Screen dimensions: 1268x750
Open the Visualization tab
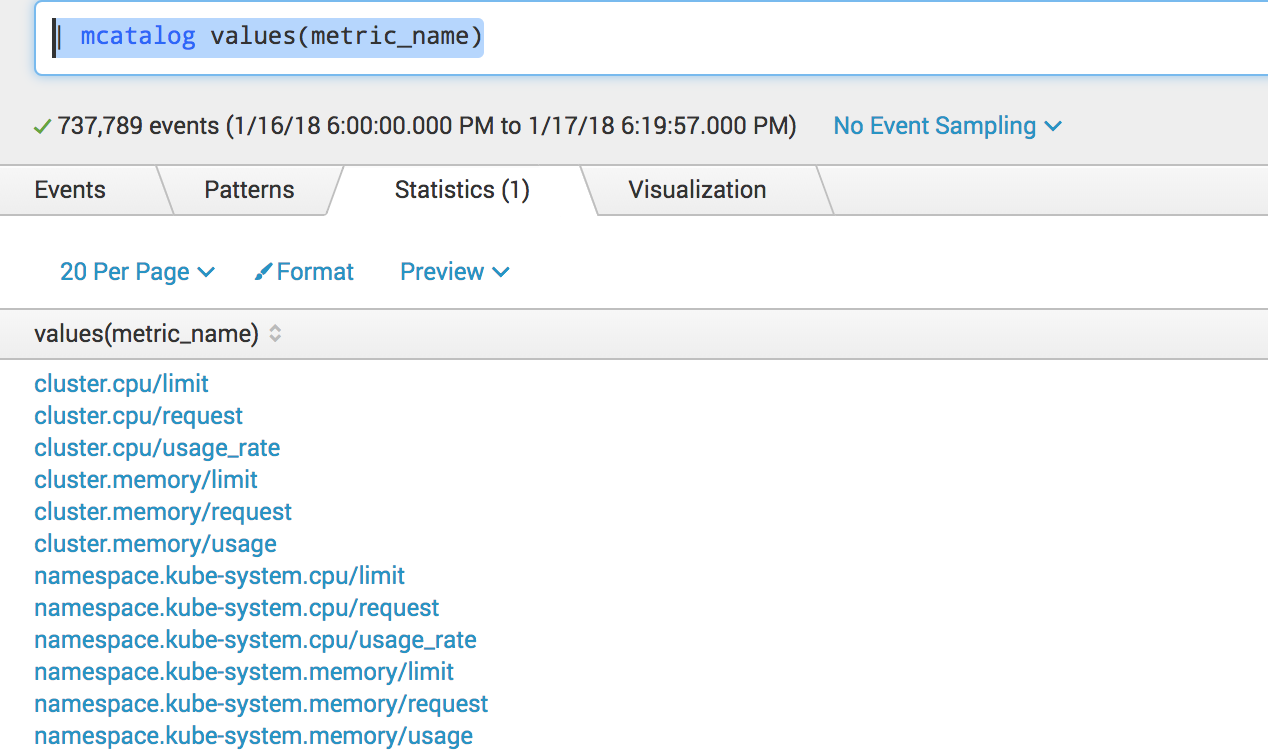(x=697, y=190)
